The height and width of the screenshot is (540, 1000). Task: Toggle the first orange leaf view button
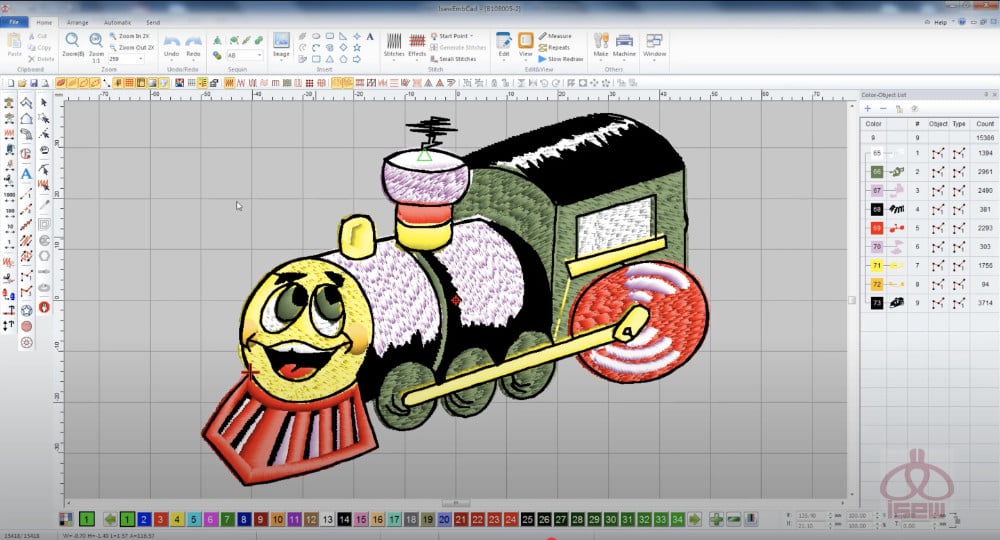click(x=61, y=83)
